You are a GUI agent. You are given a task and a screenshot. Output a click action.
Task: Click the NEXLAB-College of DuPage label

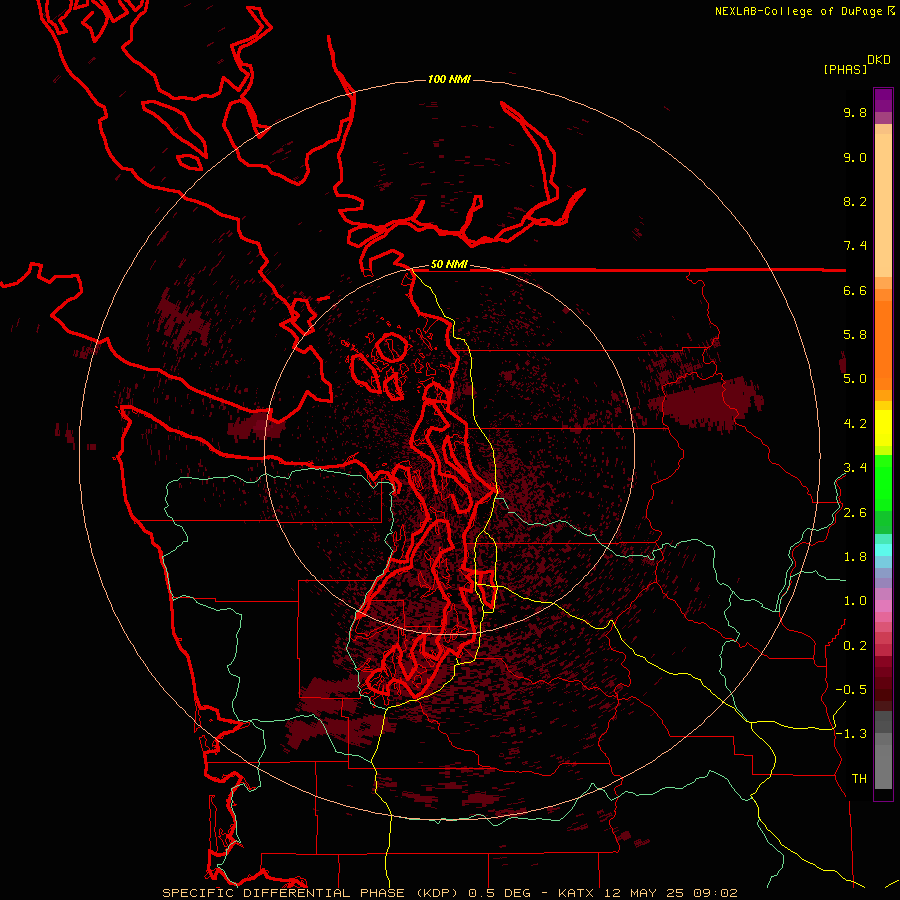pos(800,11)
